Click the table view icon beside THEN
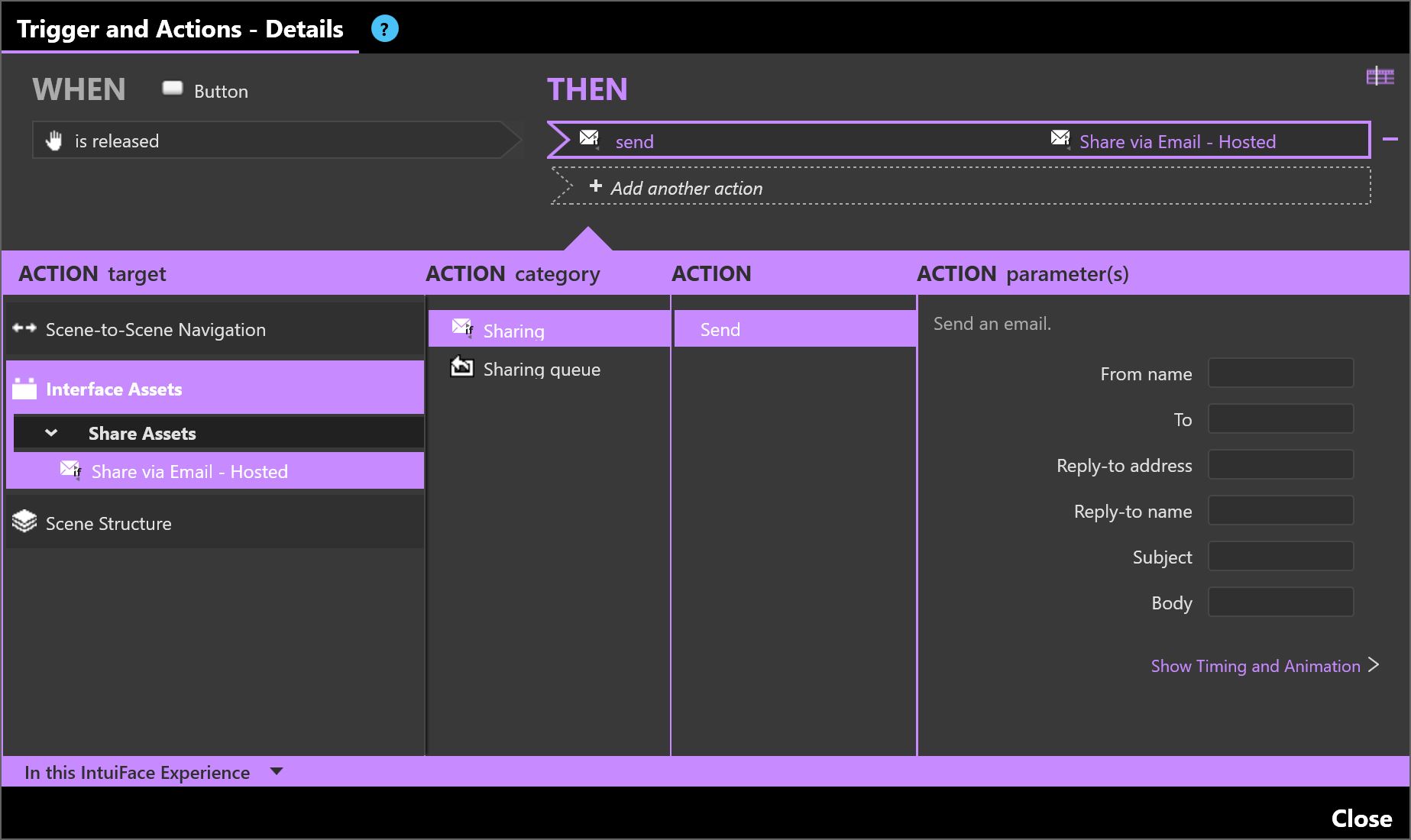Screen dimensions: 1411x840 (1380, 76)
